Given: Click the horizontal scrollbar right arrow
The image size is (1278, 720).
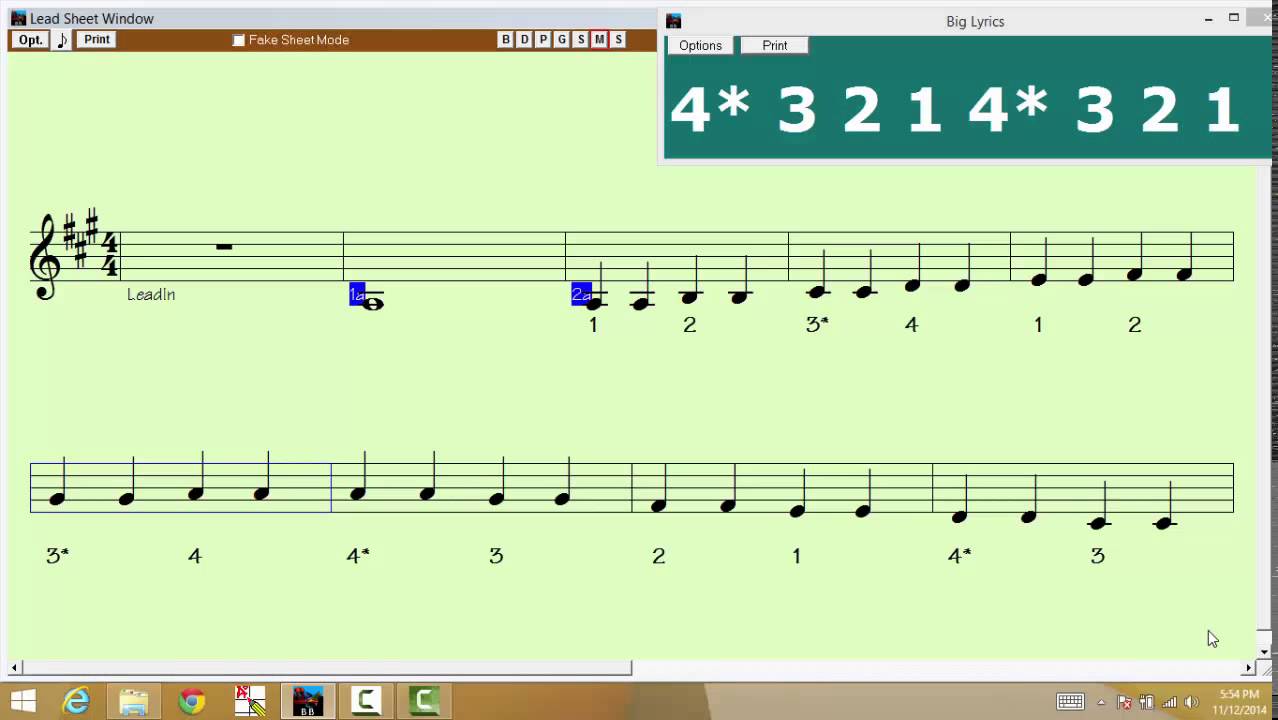Looking at the screenshot, I should 1248,667.
